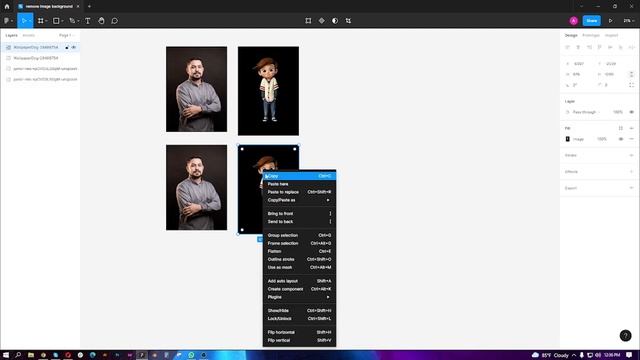The width and height of the screenshot is (640, 360).
Task: Remove the Image fill with minus icon
Action: pyautogui.click(x=631, y=139)
